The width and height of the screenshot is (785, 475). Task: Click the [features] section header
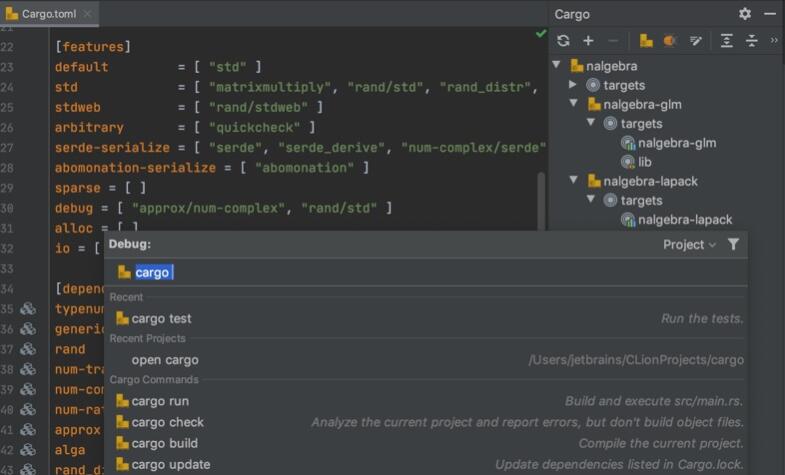pyautogui.click(x=93, y=47)
